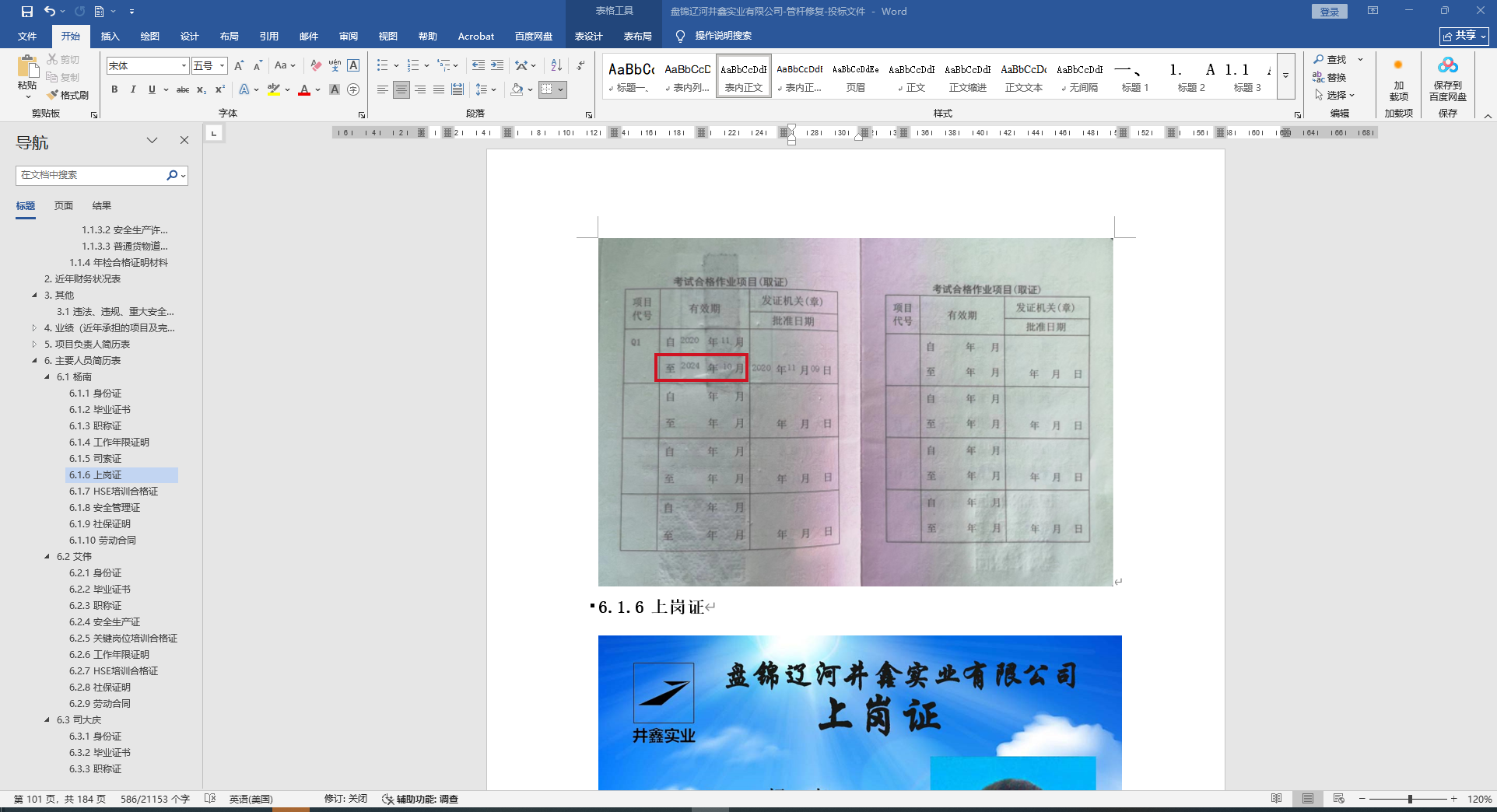
Task: Switch to the 页面 tab in navigation pane
Action: click(x=64, y=206)
